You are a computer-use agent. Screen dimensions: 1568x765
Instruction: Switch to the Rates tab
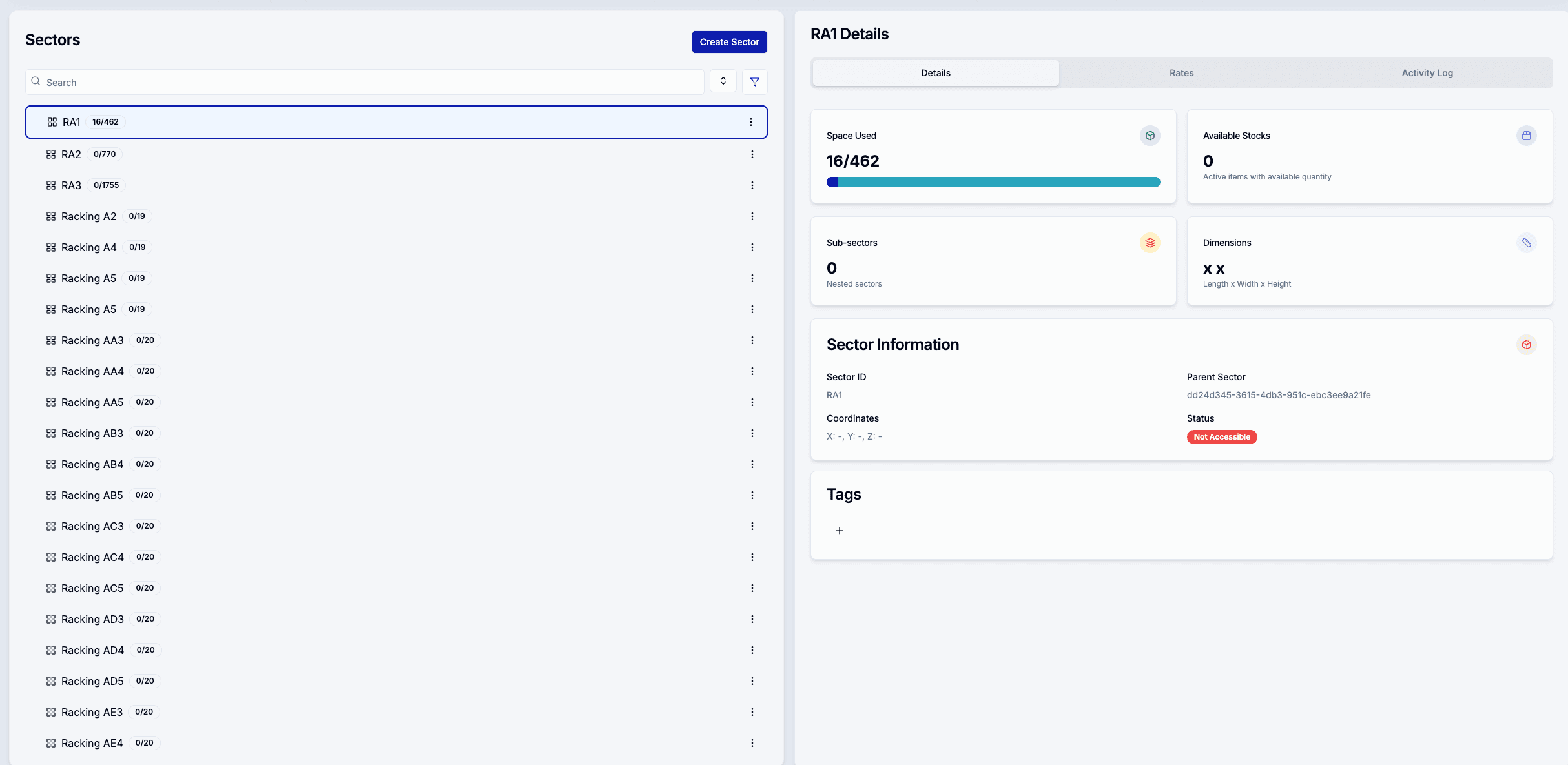point(1181,73)
